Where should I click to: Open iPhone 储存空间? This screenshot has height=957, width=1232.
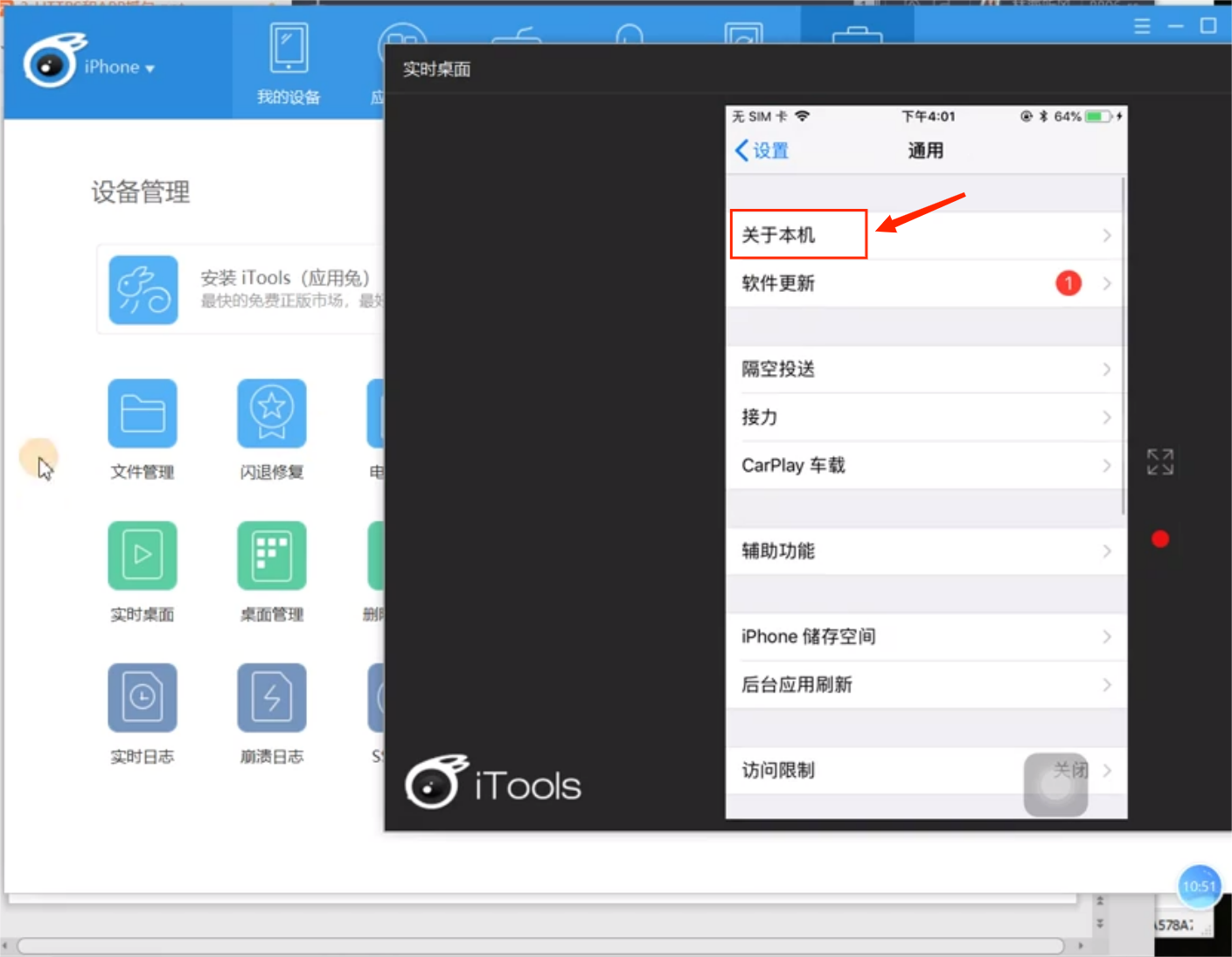(926, 636)
